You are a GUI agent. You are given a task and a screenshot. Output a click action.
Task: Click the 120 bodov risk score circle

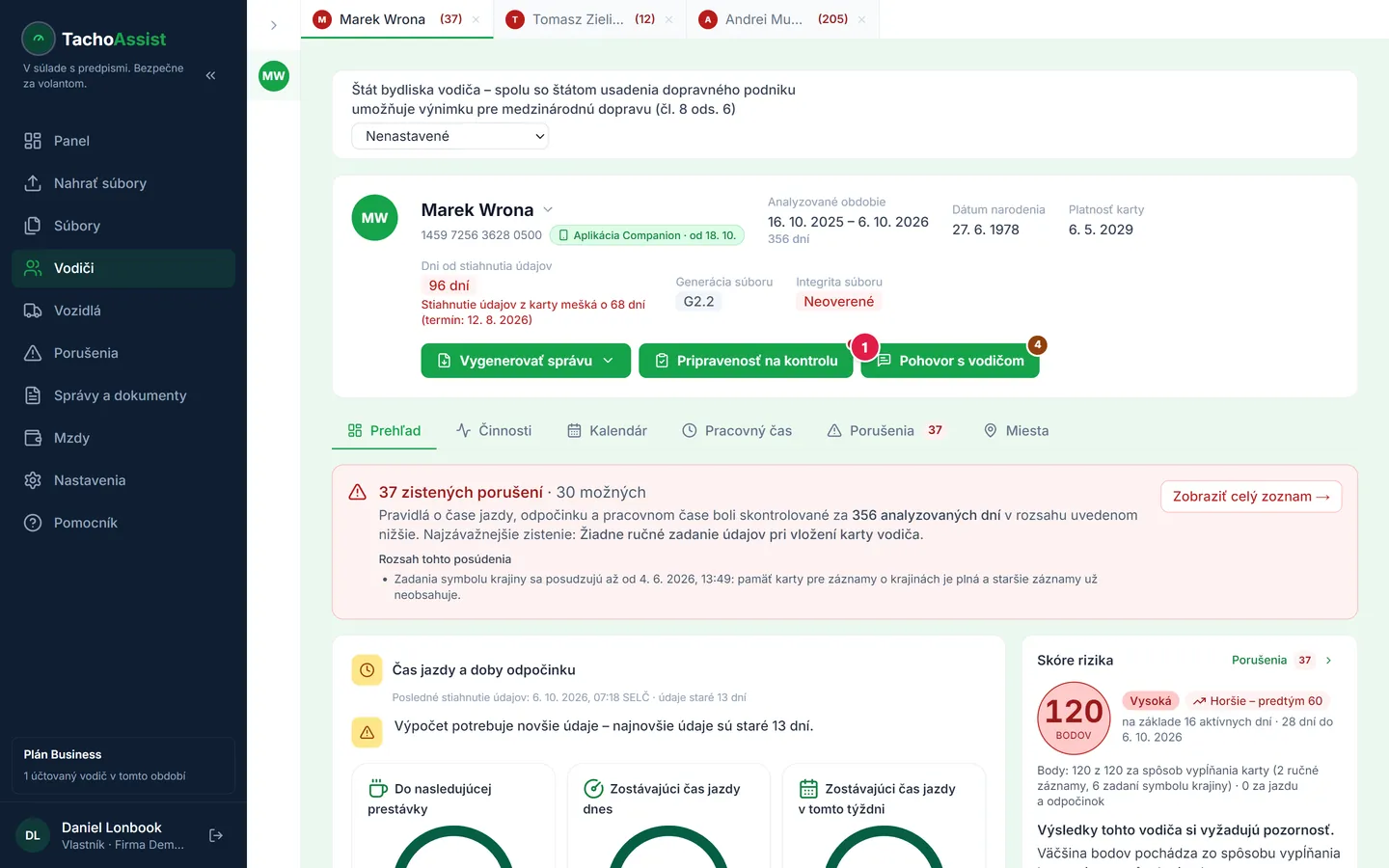1074,719
